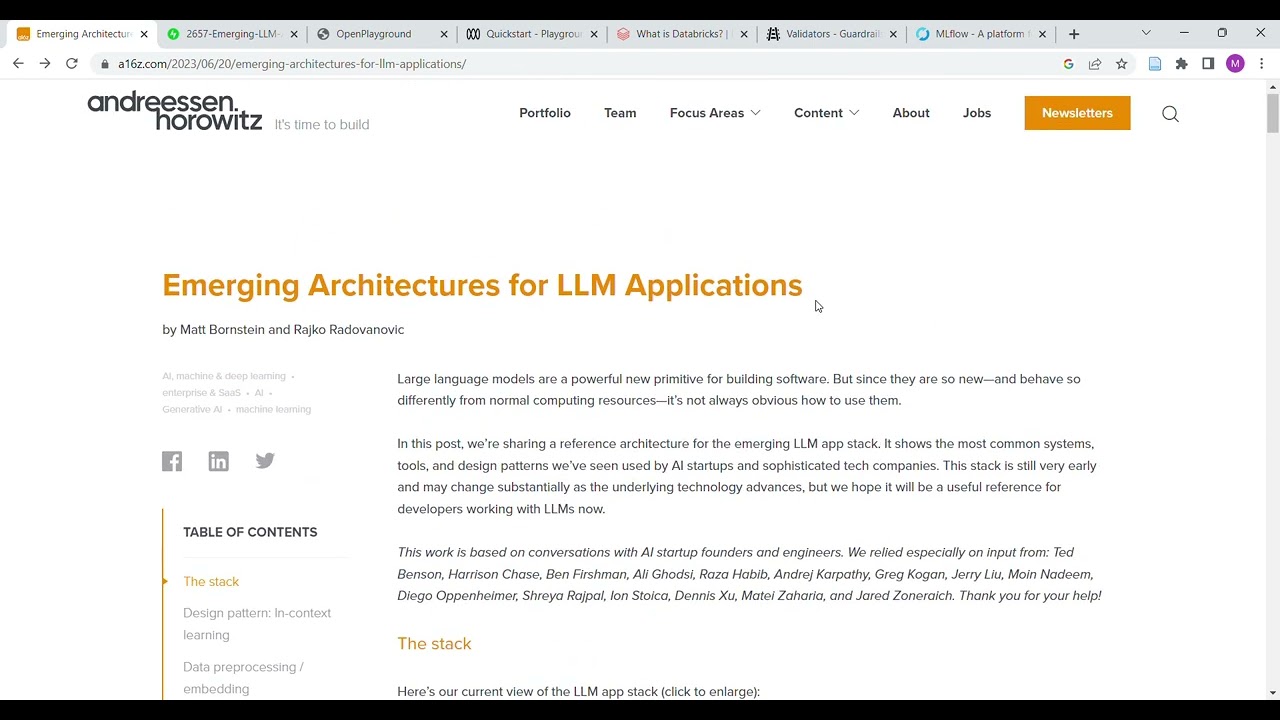Reload the current page
This screenshot has width=1280, height=720.
pyautogui.click(x=72, y=63)
